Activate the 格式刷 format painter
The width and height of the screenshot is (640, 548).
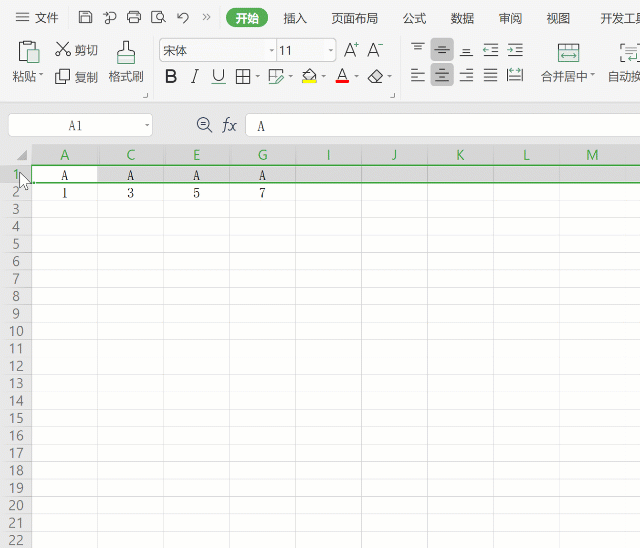(x=126, y=62)
